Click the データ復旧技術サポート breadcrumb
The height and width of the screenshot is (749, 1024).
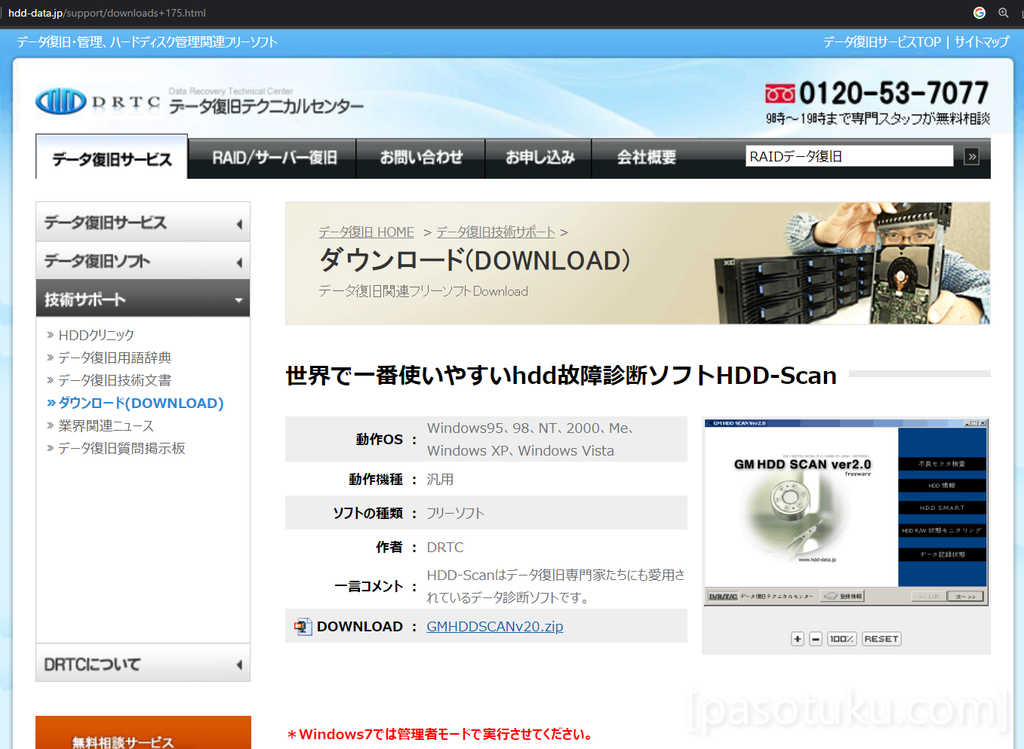[x=496, y=232]
